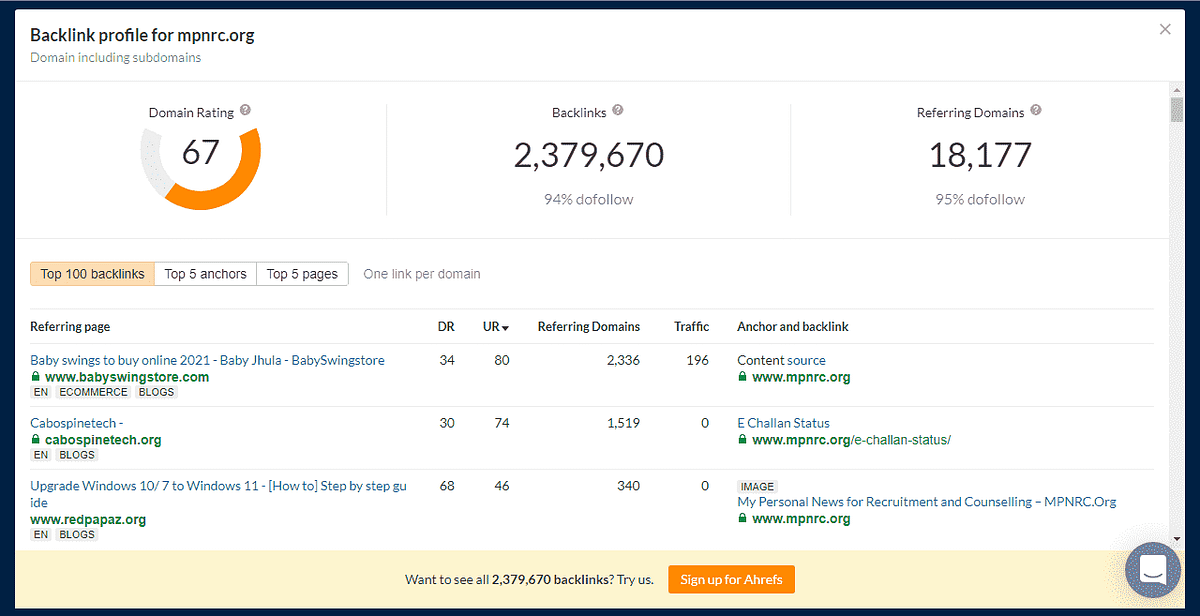Open mpnrc.org/e-challan-status backlink URL
Screen dimensions: 1200x616
(851, 440)
